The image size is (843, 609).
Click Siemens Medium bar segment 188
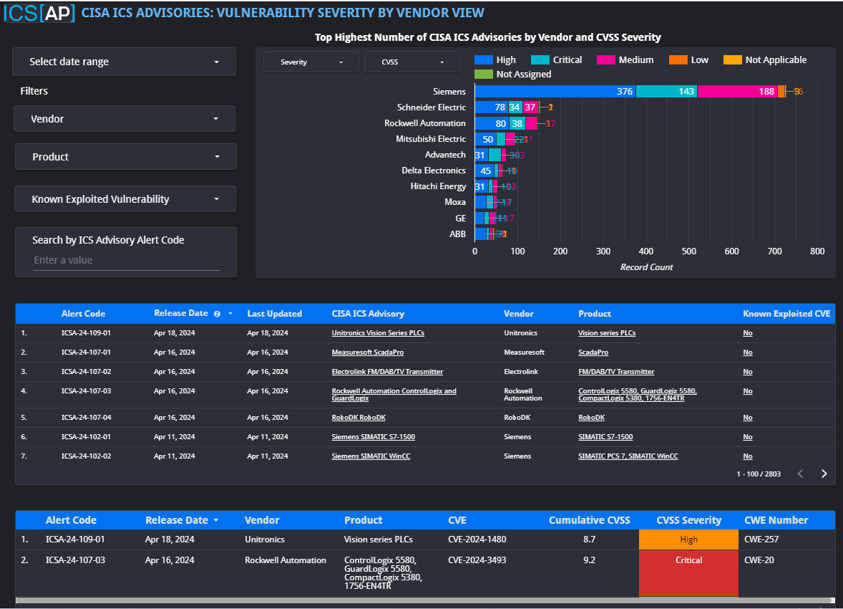pyautogui.click(x=738, y=91)
